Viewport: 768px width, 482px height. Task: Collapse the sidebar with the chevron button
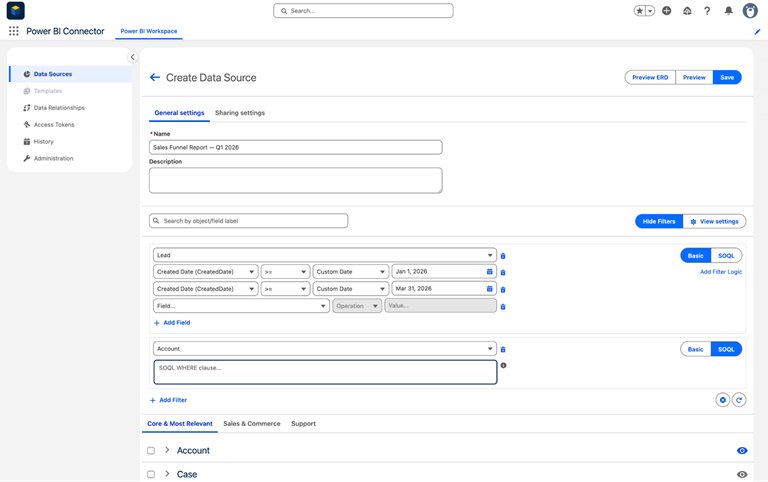coord(132,57)
